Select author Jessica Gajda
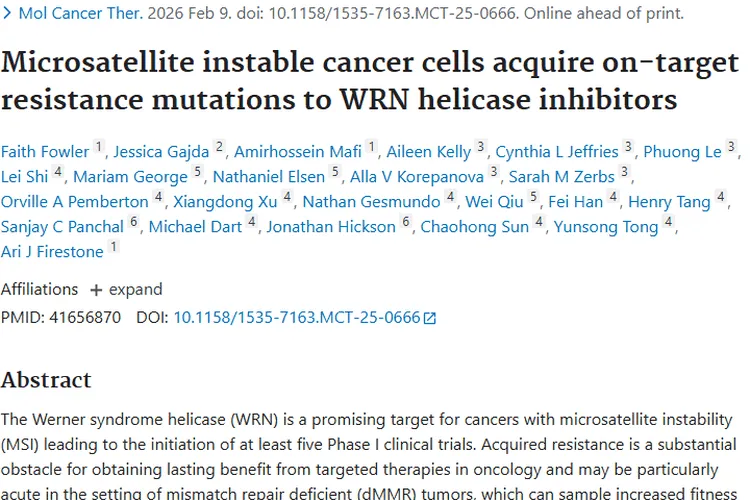This screenshot has height=500, width=750. (x=162, y=152)
